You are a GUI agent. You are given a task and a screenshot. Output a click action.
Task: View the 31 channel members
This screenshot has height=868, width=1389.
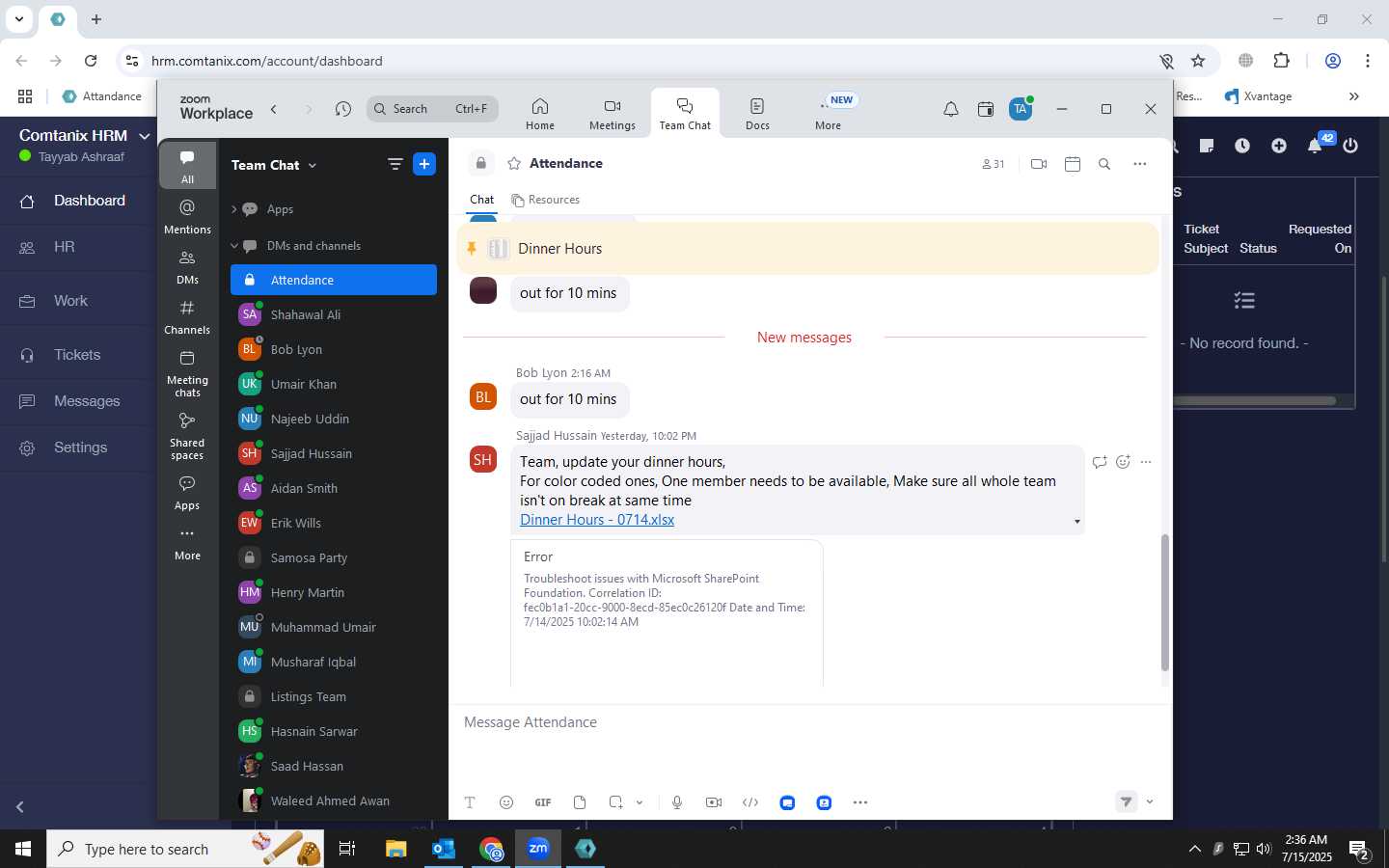[994, 164]
